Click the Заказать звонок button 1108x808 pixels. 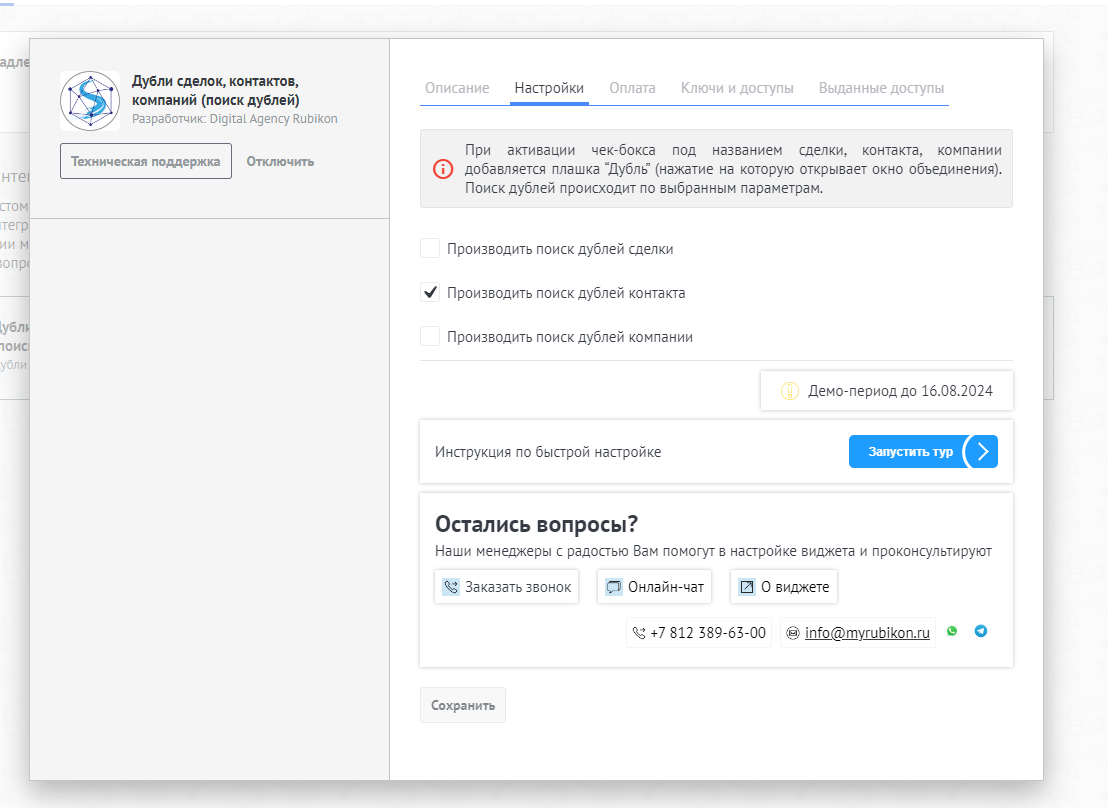tap(507, 587)
